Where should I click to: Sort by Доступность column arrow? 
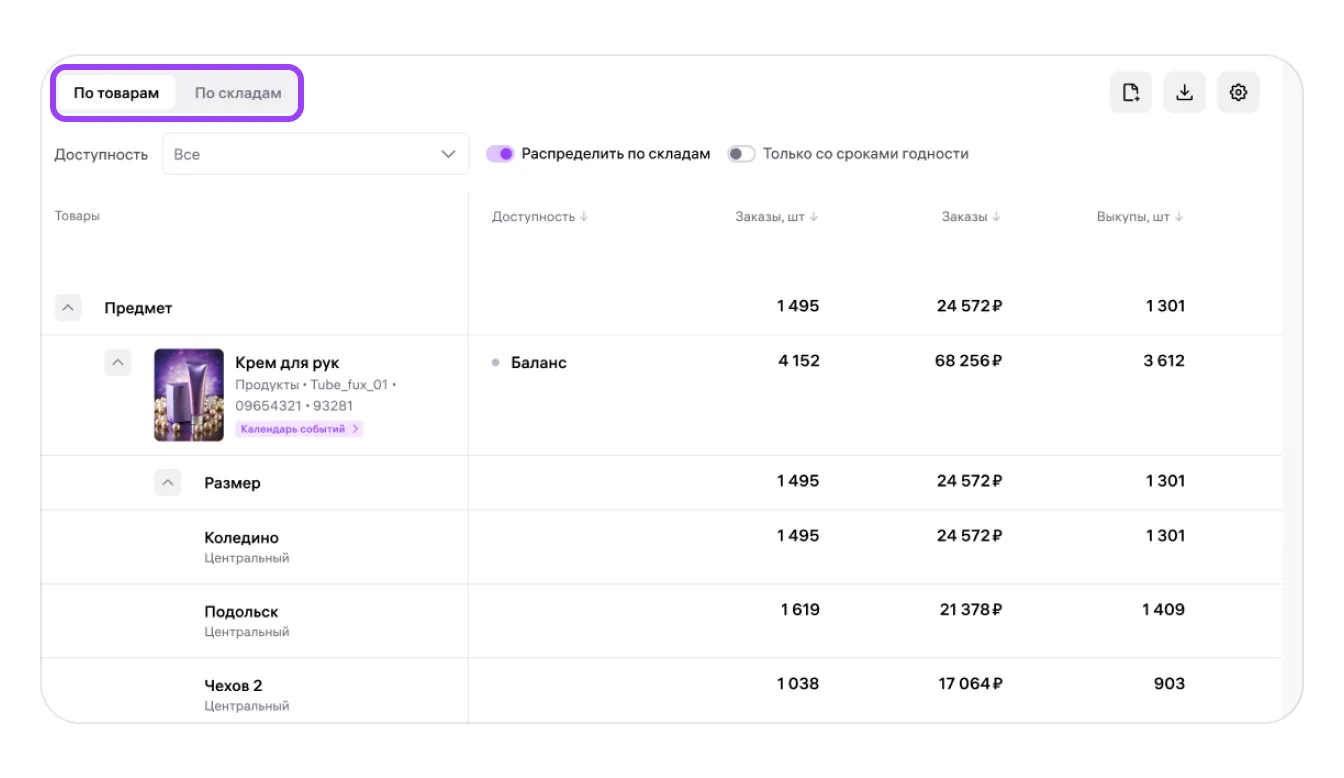(584, 217)
